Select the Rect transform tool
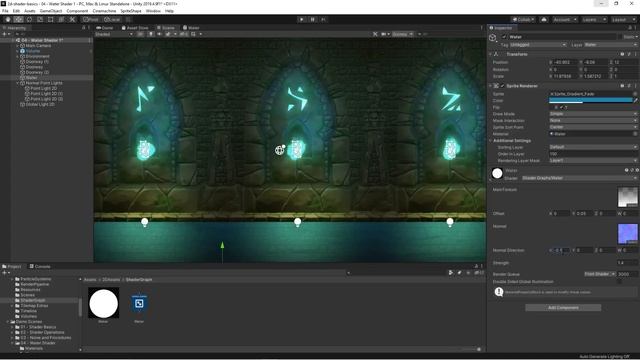 pos(50,19)
